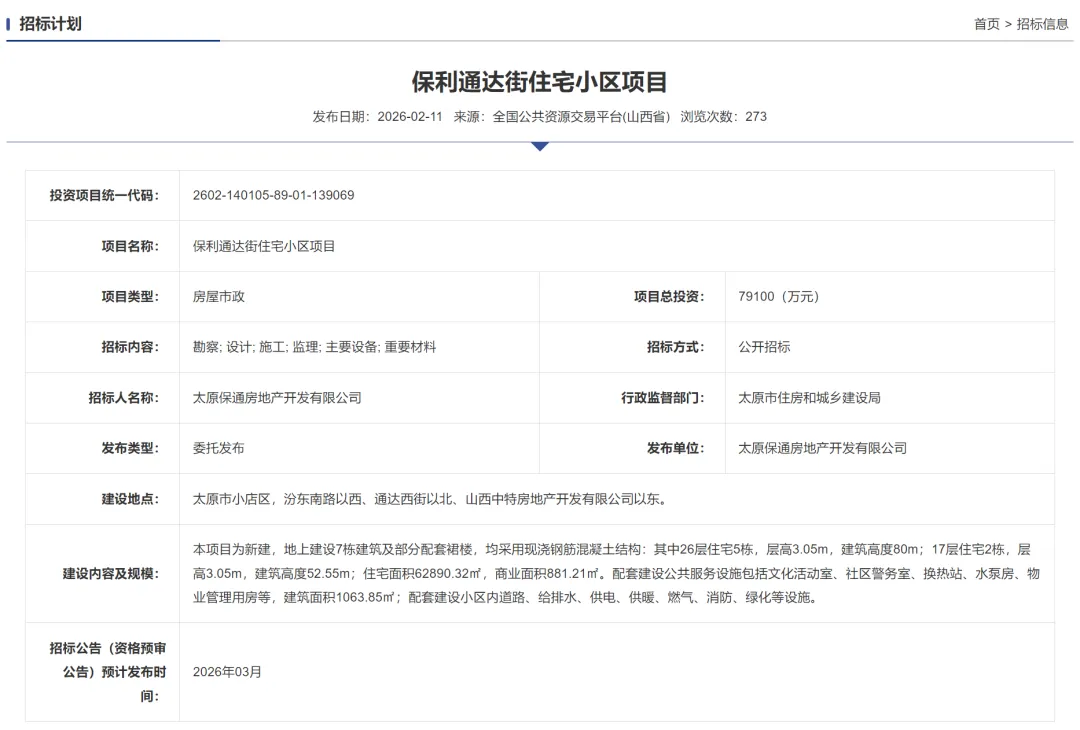Click the expected date 2026年03月
The image size is (1080, 730).
click(227, 672)
